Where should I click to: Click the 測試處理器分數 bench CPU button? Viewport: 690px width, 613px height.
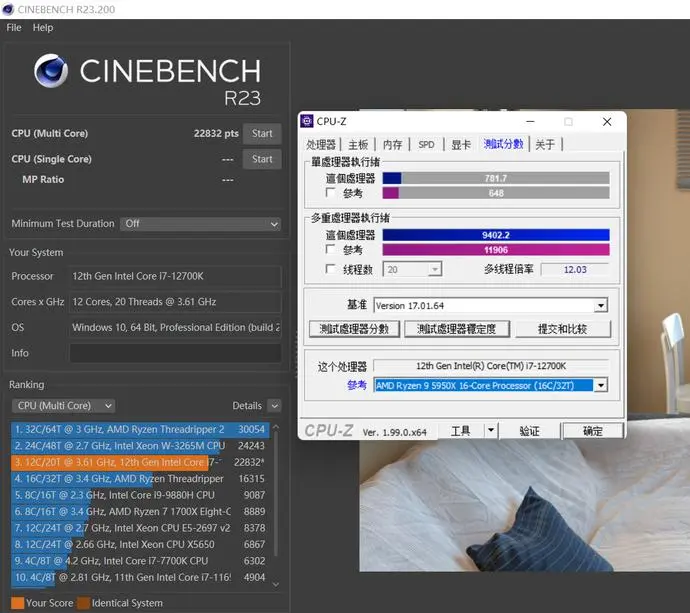coord(354,329)
